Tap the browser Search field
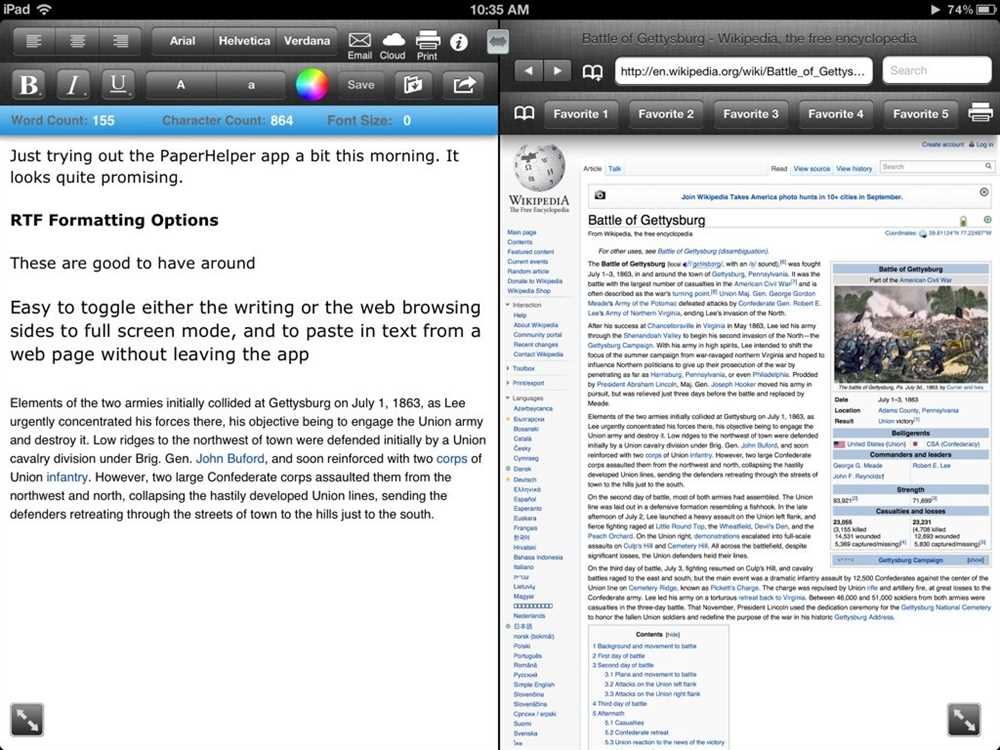The height and width of the screenshot is (750, 1000). 937,70
